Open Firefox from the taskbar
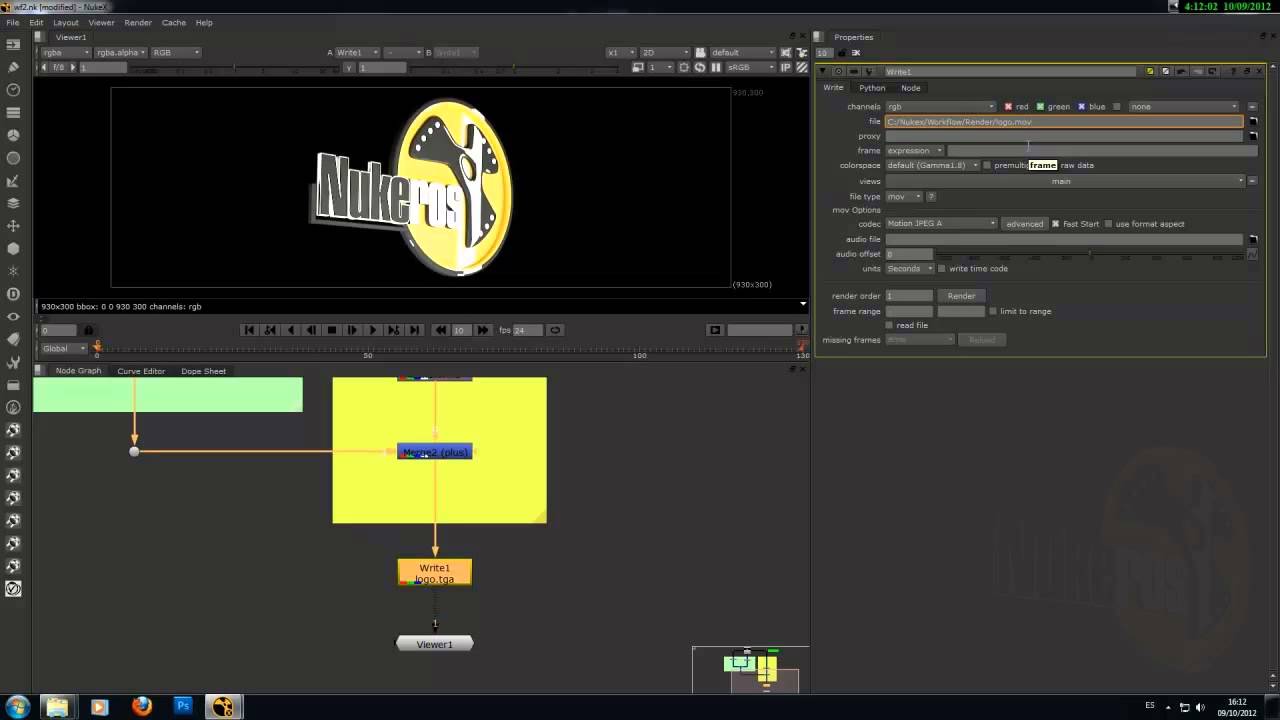This screenshot has width=1280, height=720. click(x=141, y=706)
